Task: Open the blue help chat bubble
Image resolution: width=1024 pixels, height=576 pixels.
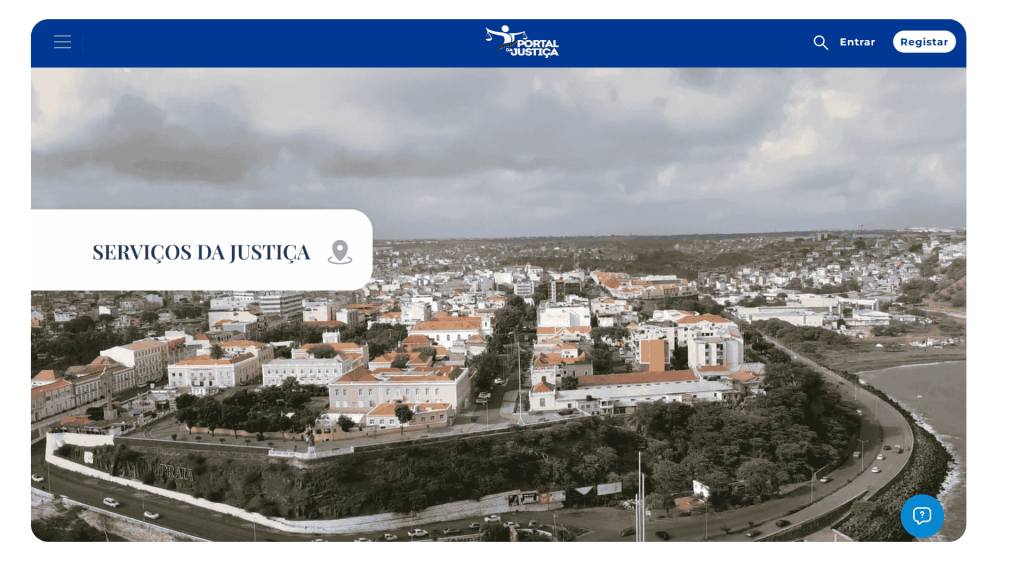Action: (x=921, y=516)
